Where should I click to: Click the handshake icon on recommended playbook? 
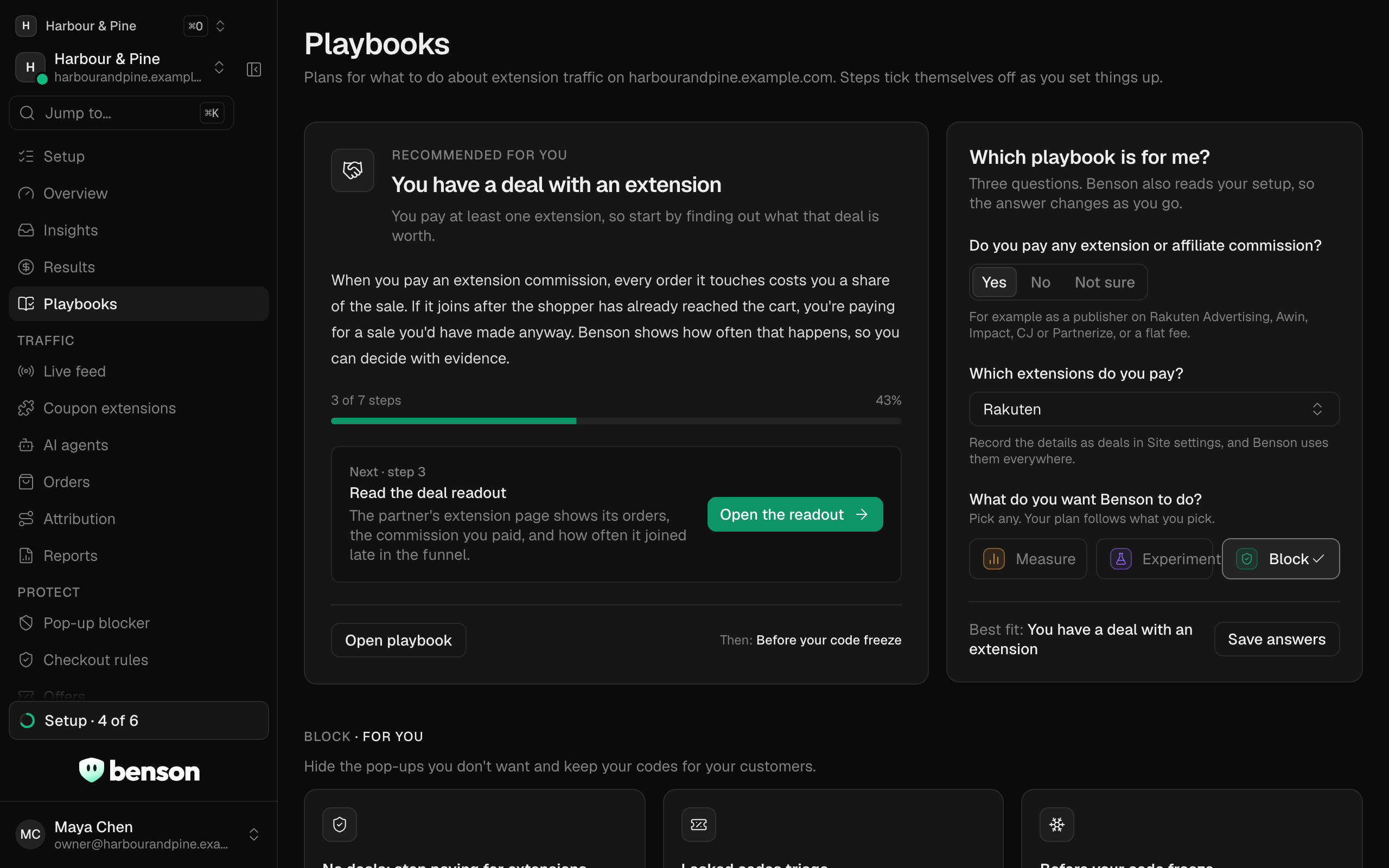coord(353,170)
